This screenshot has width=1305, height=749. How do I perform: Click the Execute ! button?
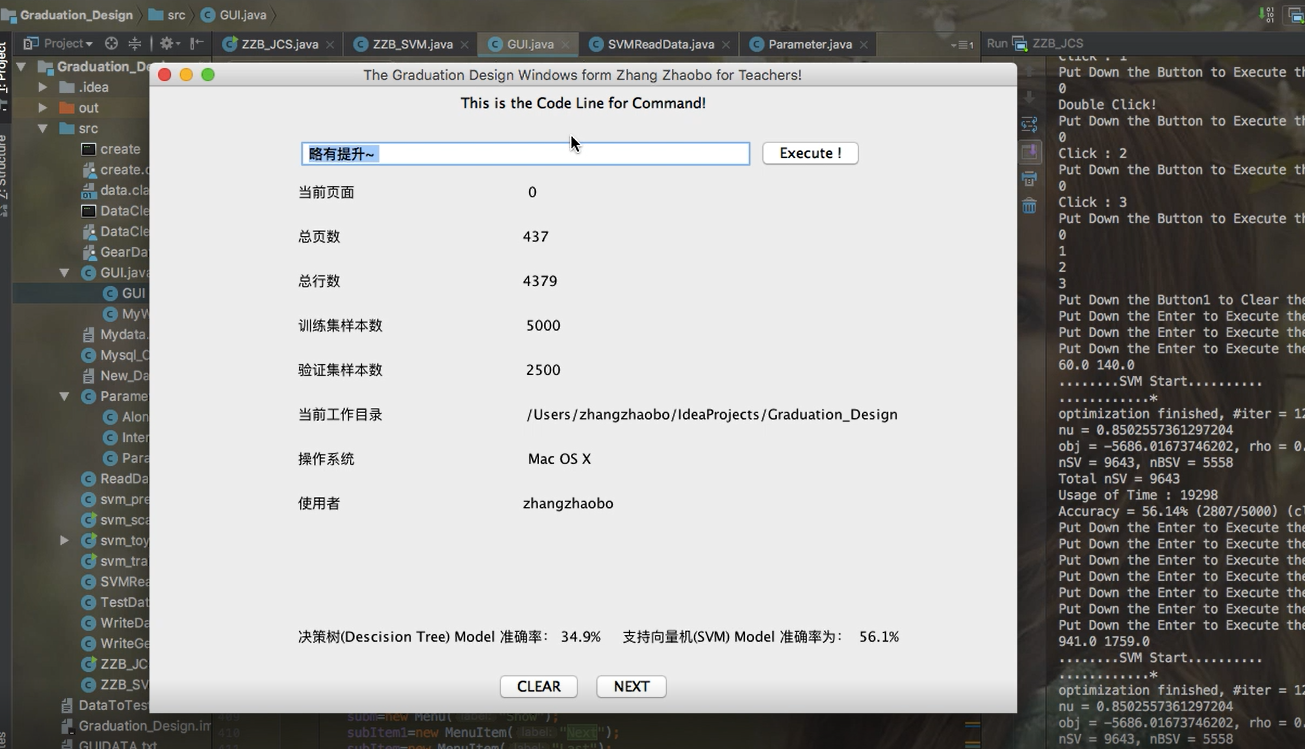click(810, 153)
